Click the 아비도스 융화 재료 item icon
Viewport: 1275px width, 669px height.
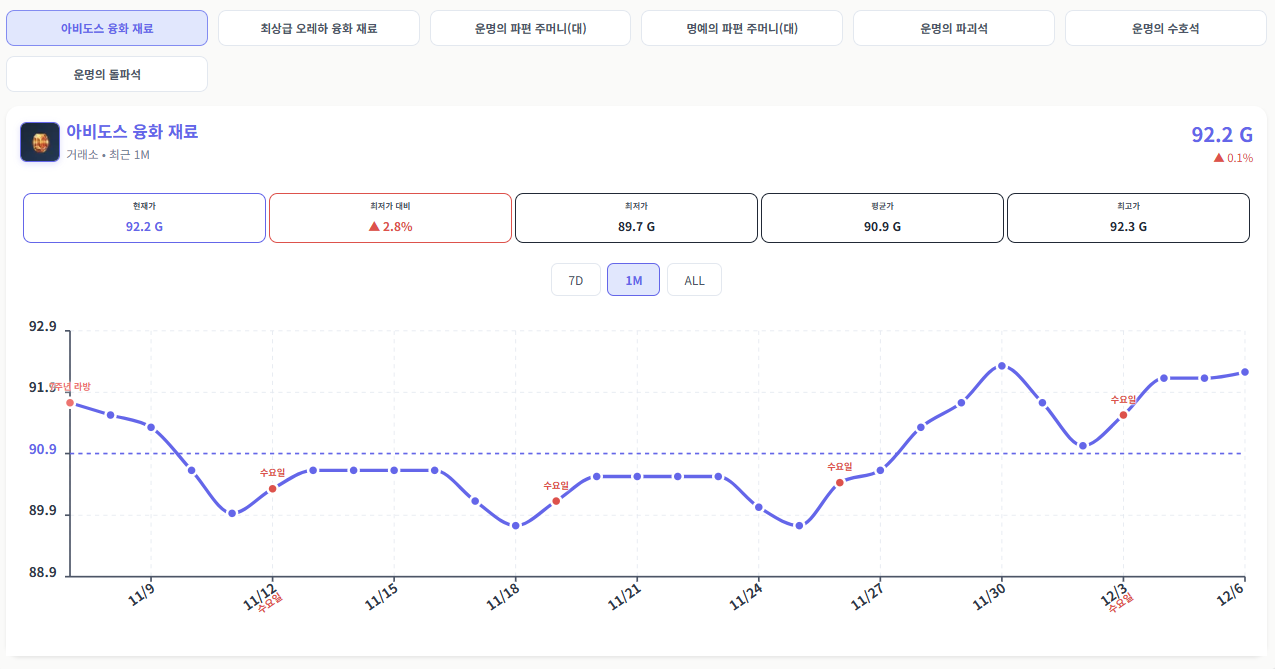40,142
